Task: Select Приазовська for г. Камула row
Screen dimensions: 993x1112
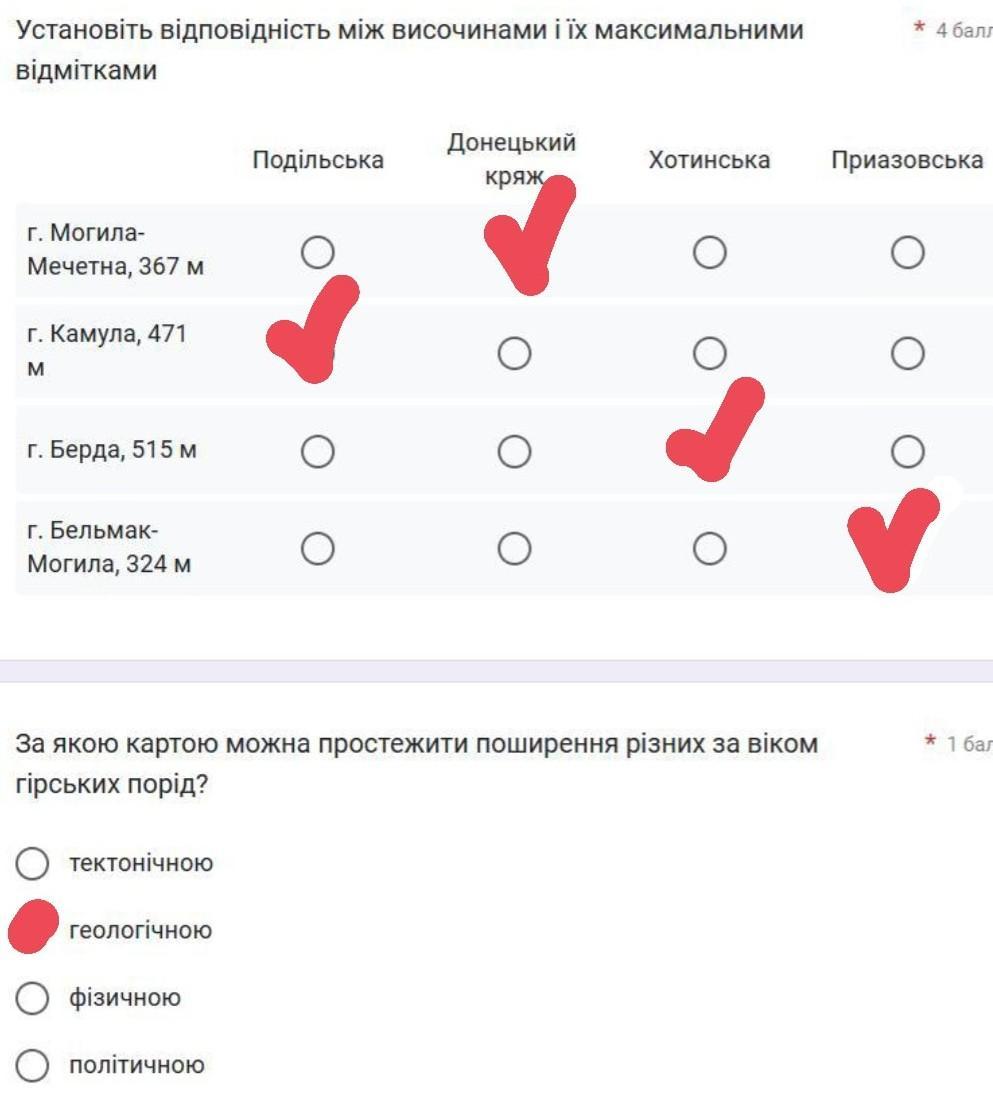Action: point(907,352)
